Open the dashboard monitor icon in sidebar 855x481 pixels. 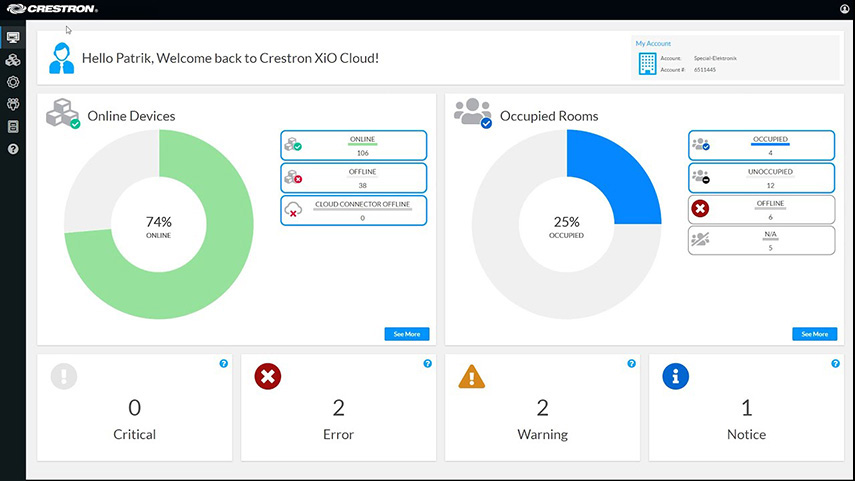[x=13, y=38]
